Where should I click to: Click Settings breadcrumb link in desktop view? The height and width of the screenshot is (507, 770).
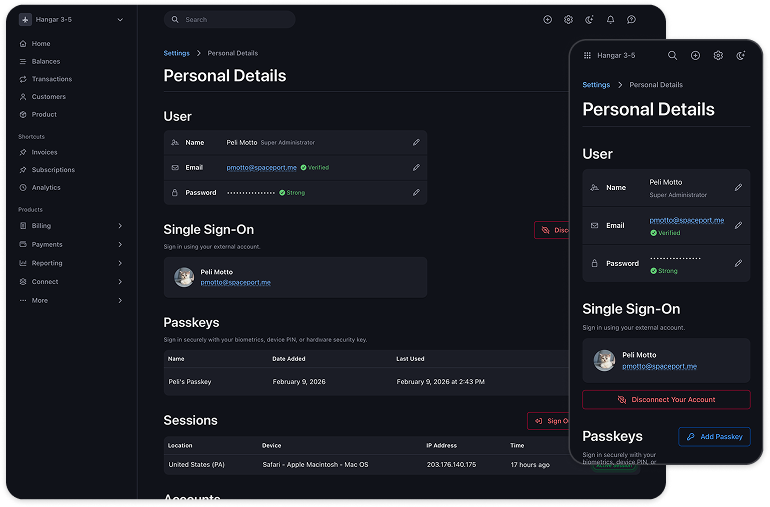coord(176,53)
